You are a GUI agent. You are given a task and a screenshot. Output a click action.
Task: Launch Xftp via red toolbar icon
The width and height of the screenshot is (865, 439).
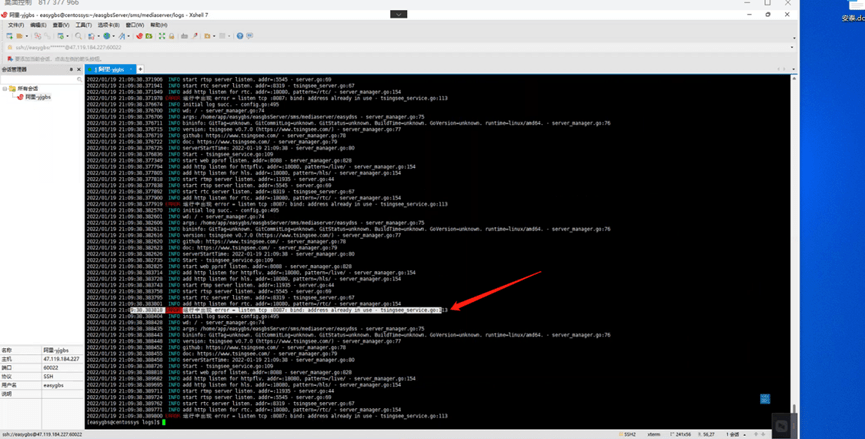[140, 36]
